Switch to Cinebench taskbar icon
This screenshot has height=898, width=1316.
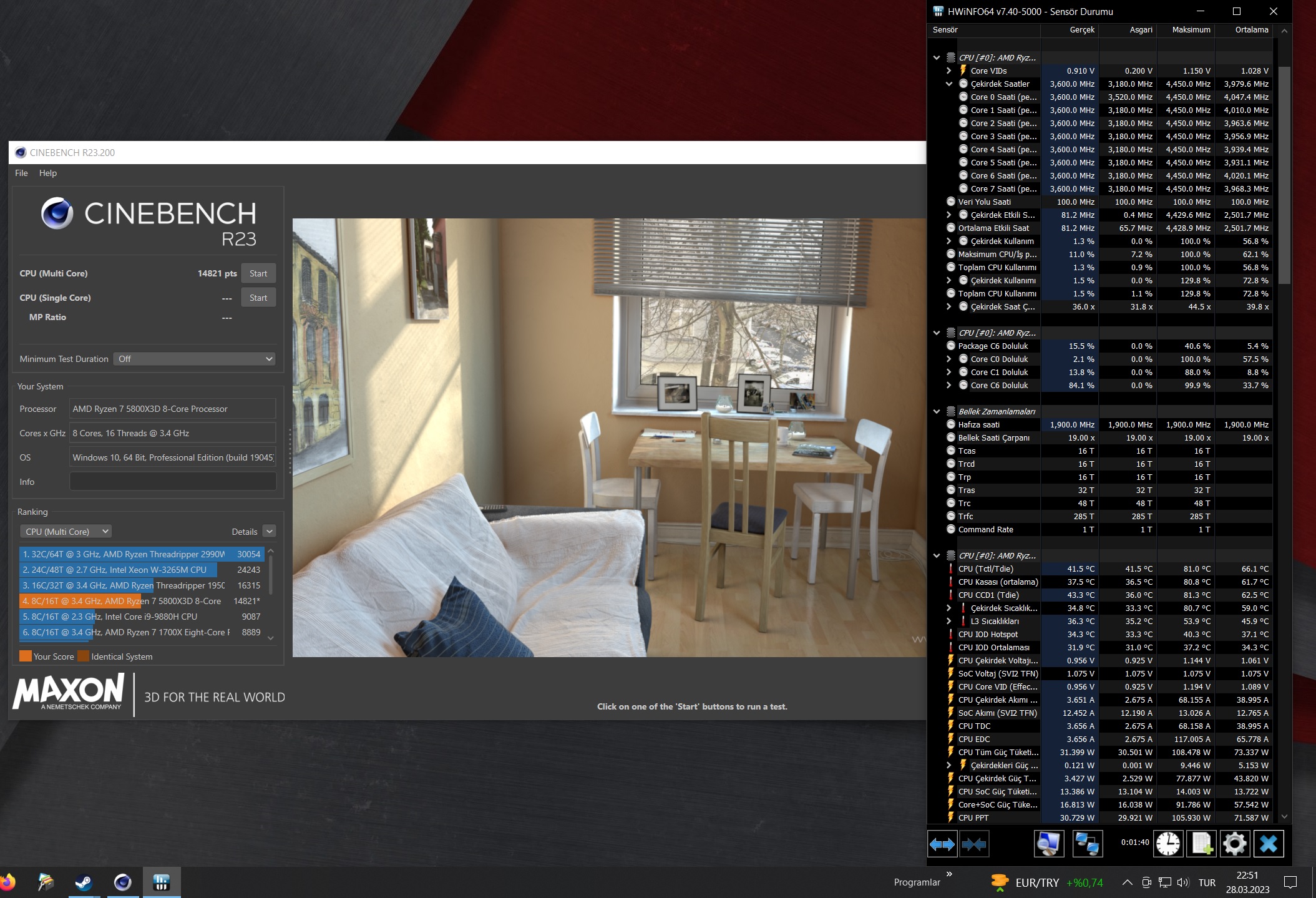point(122,882)
